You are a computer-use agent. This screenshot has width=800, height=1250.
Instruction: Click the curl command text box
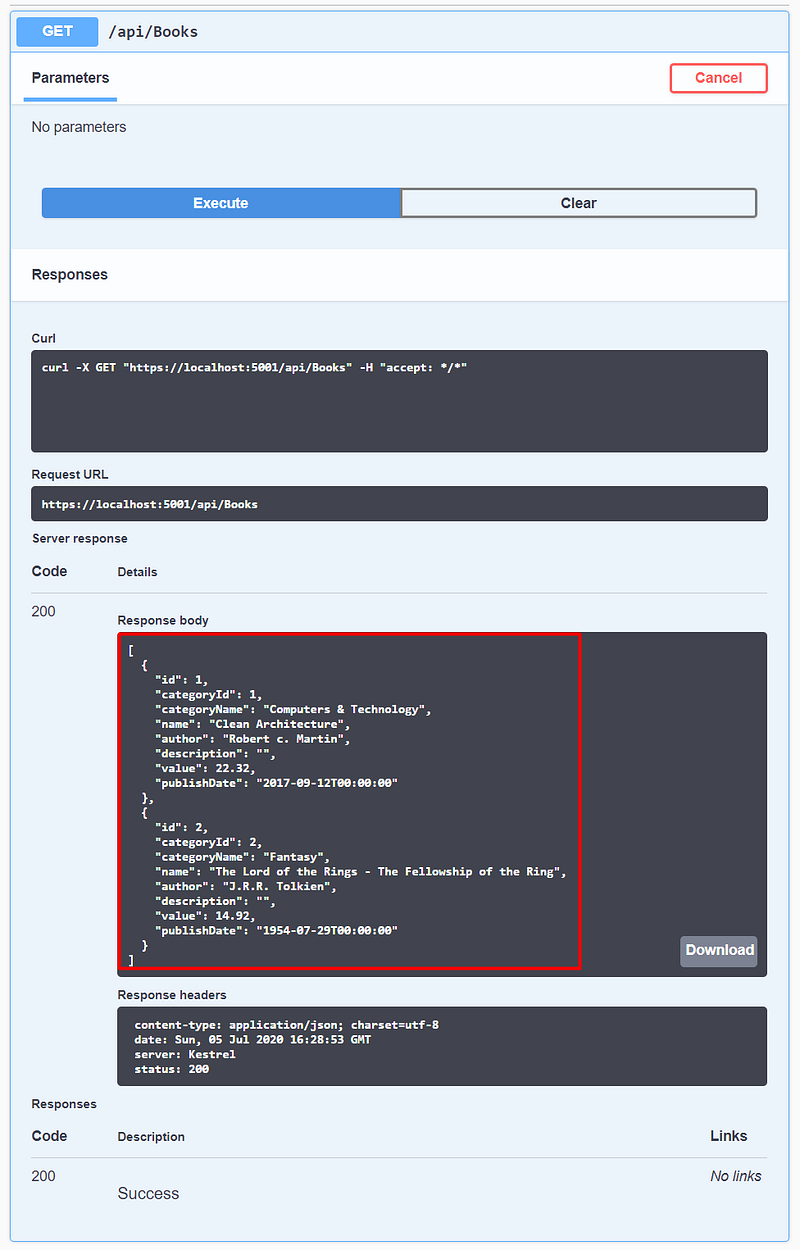(x=399, y=401)
